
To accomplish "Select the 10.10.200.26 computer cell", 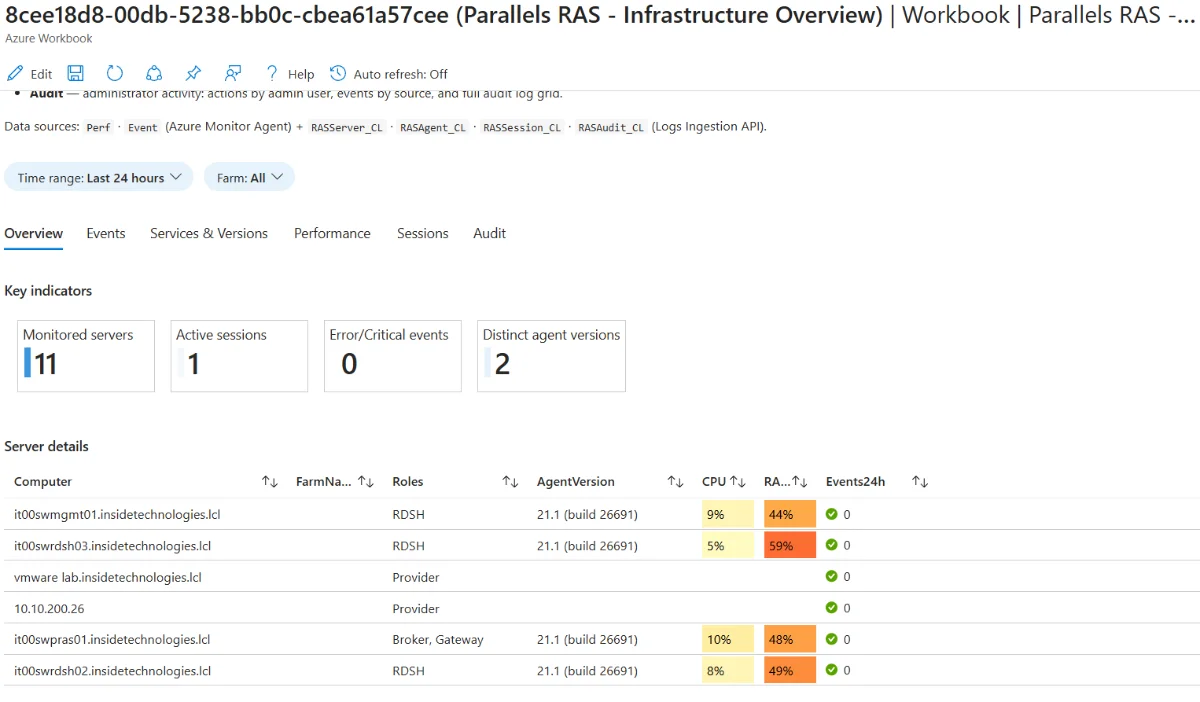I will point(49,608).
